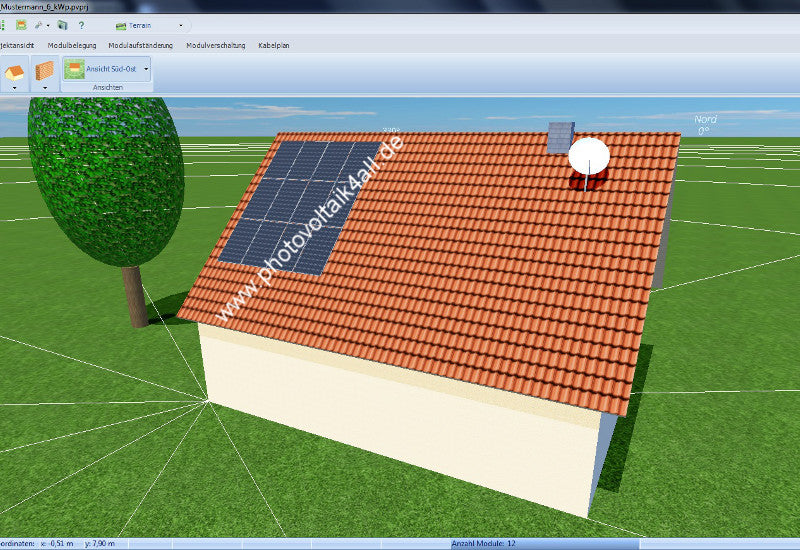Expand the dropdown under the brick wall icon
800x550 pixels.
45,88
